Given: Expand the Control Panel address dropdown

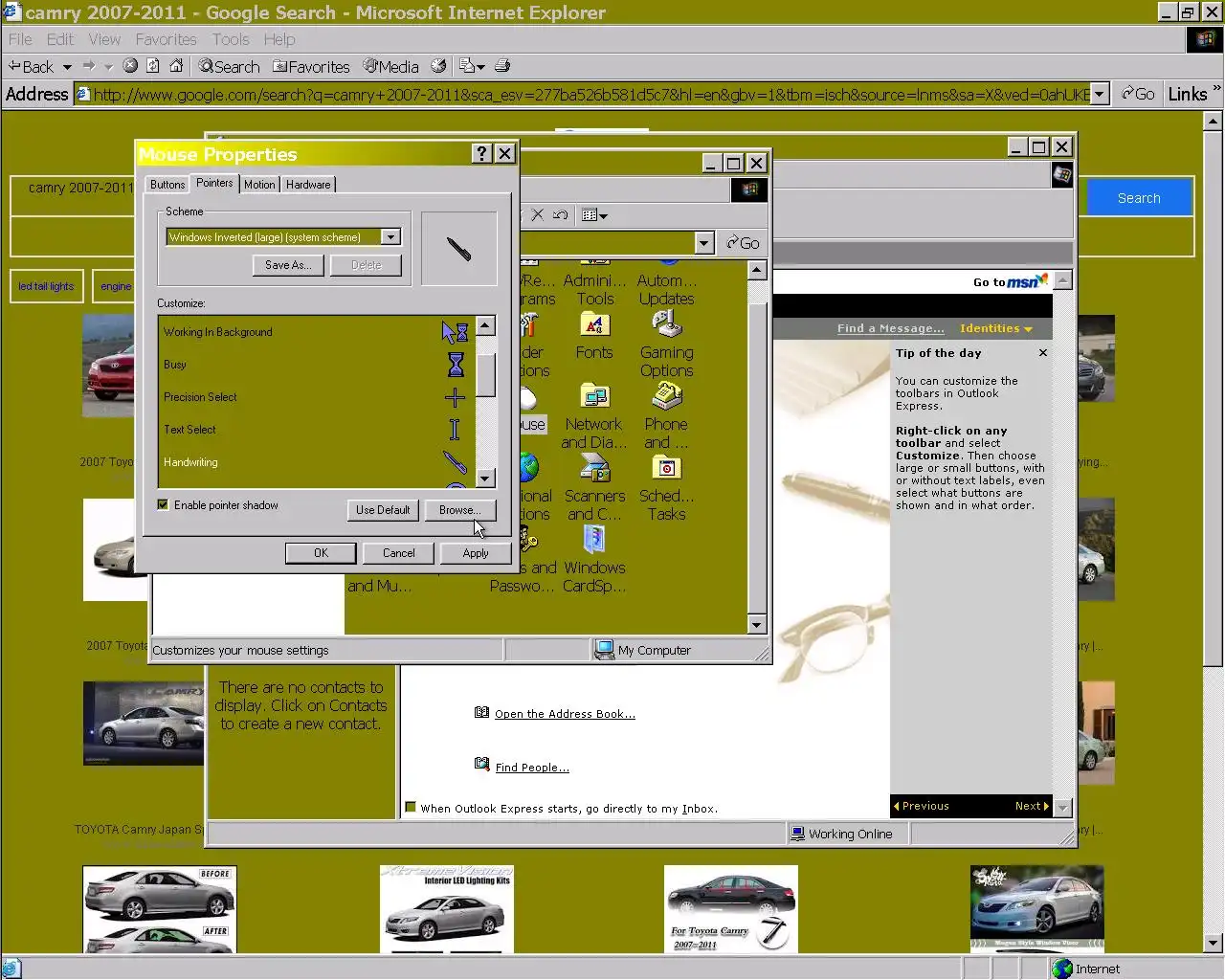Looking at the screenshot, I should click(704, 242).
